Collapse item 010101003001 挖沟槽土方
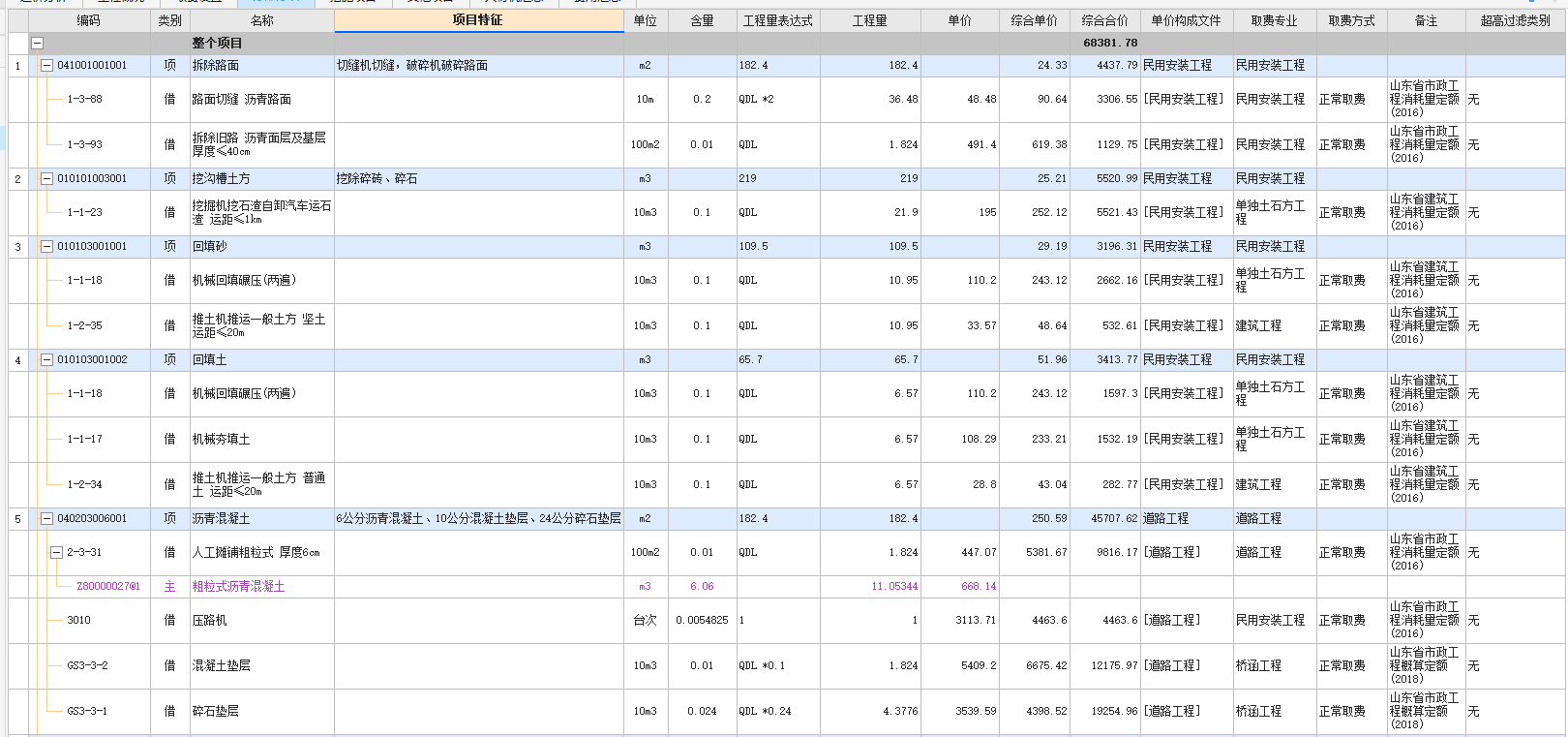The height and width of the screenshot is (737, 1568). point(46,178)
